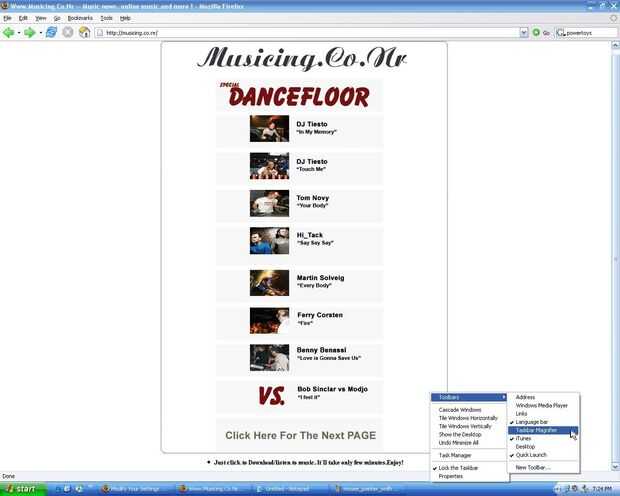This screenshot has width=620, height=496.
Task: Open the Martin Solveig title link
Action: point(320,278)
